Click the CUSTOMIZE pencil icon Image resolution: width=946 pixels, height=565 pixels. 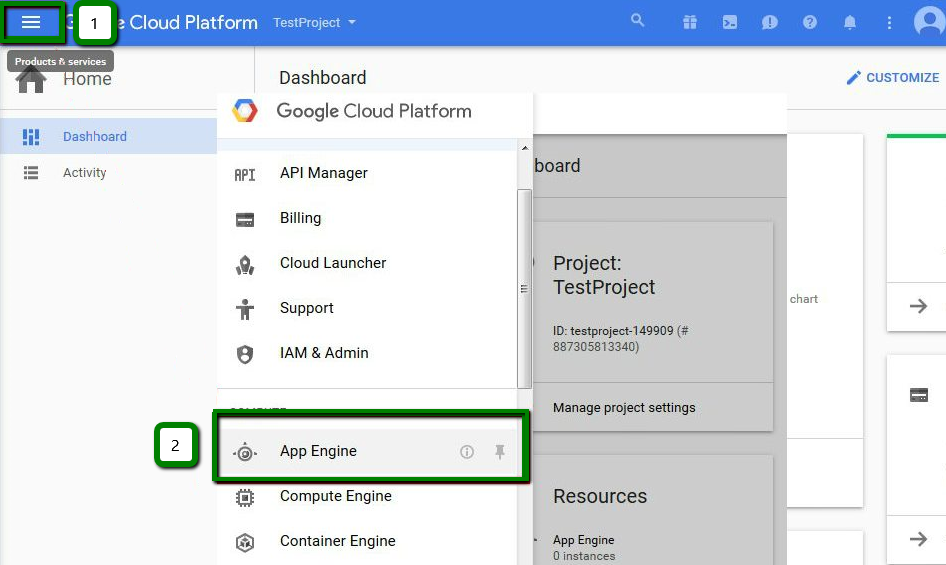853,78
